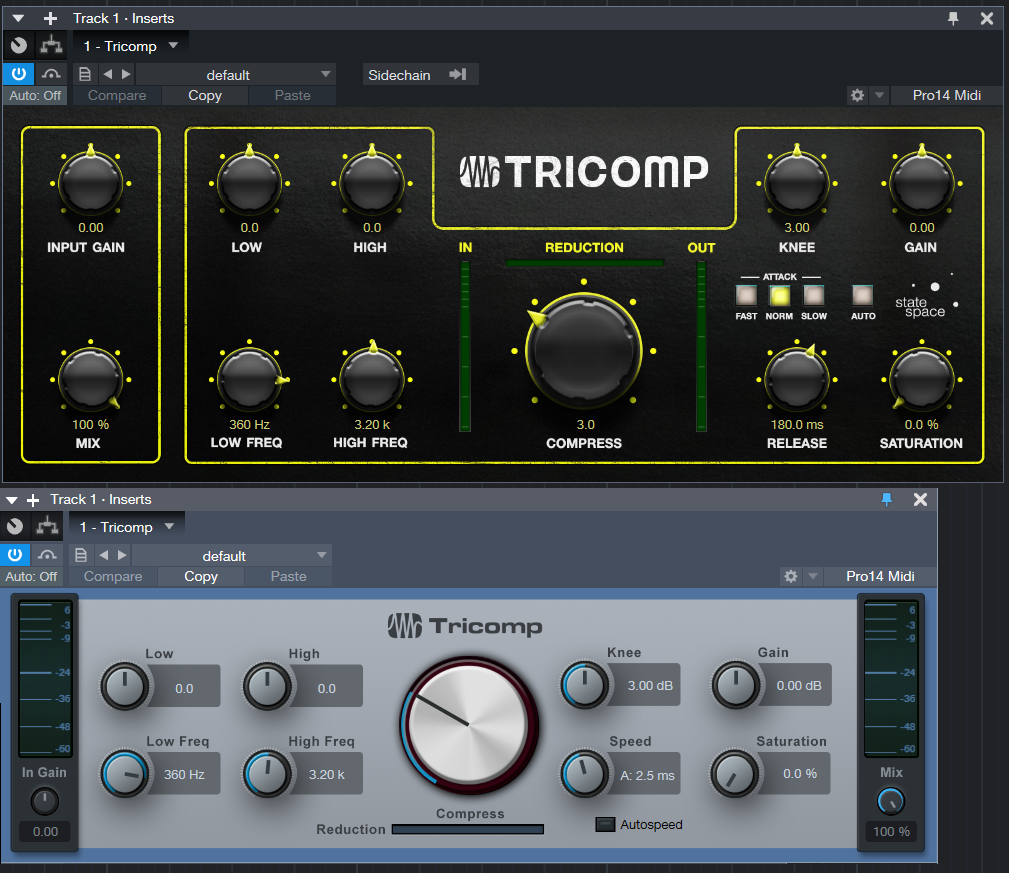The width and height of the screenshot is (1009, 873).
Task: Toggle the blue power button in top window
Action: coord(19,74)
